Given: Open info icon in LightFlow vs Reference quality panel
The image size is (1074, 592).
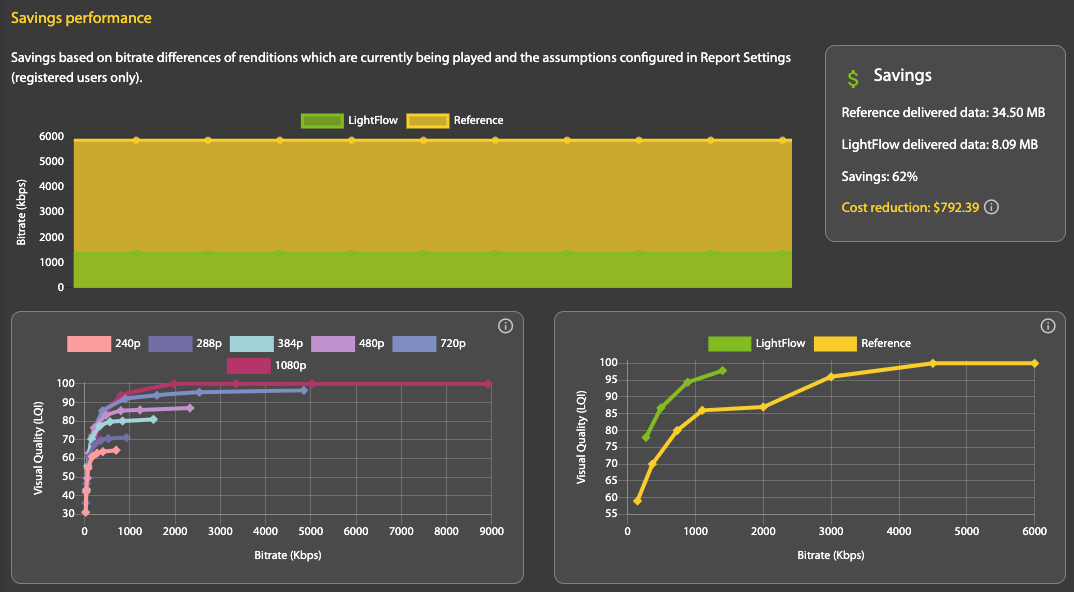Looking at the screenshot, I should pos(1047,326).
